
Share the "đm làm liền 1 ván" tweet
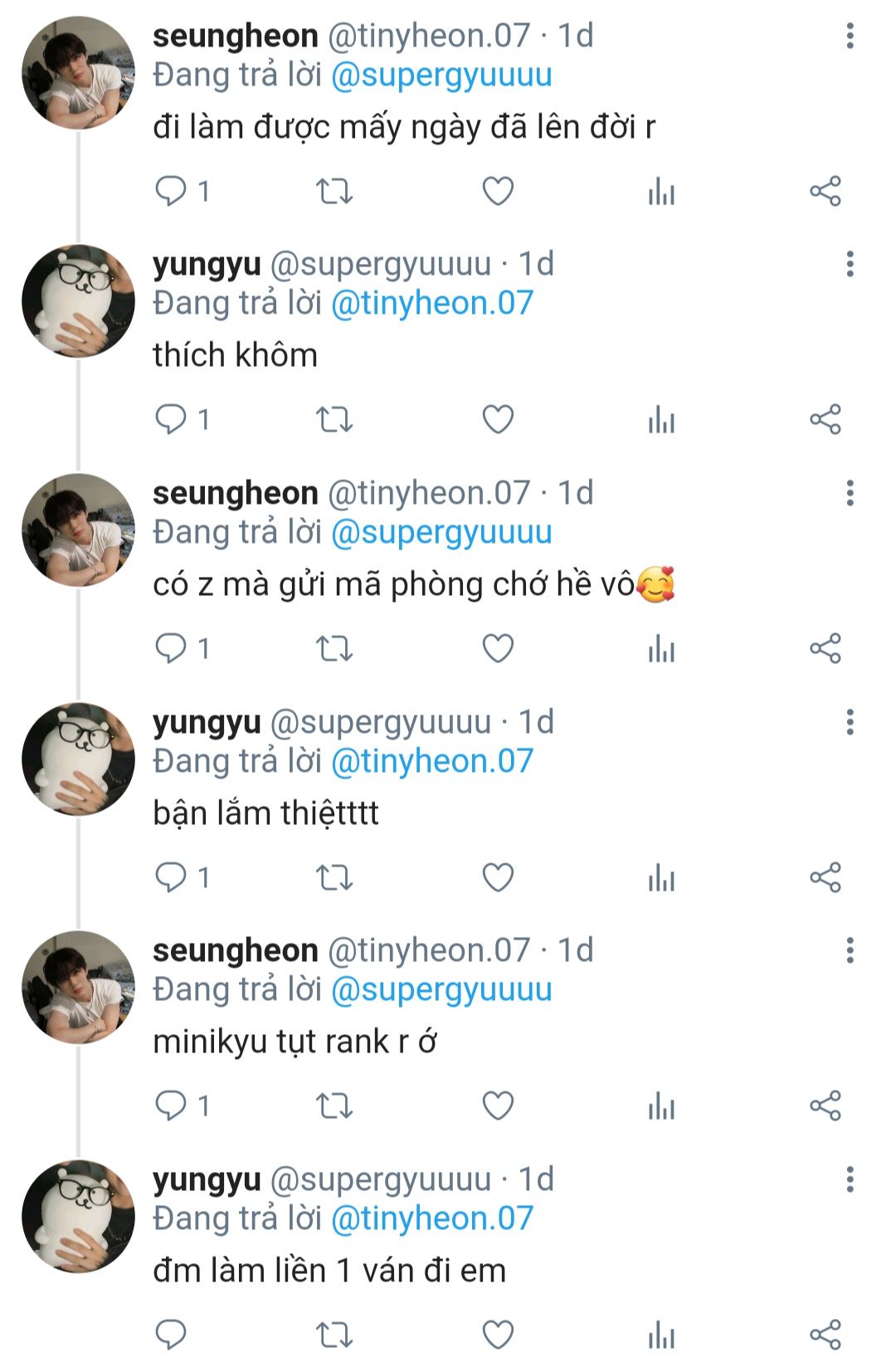click(825, 1335)
